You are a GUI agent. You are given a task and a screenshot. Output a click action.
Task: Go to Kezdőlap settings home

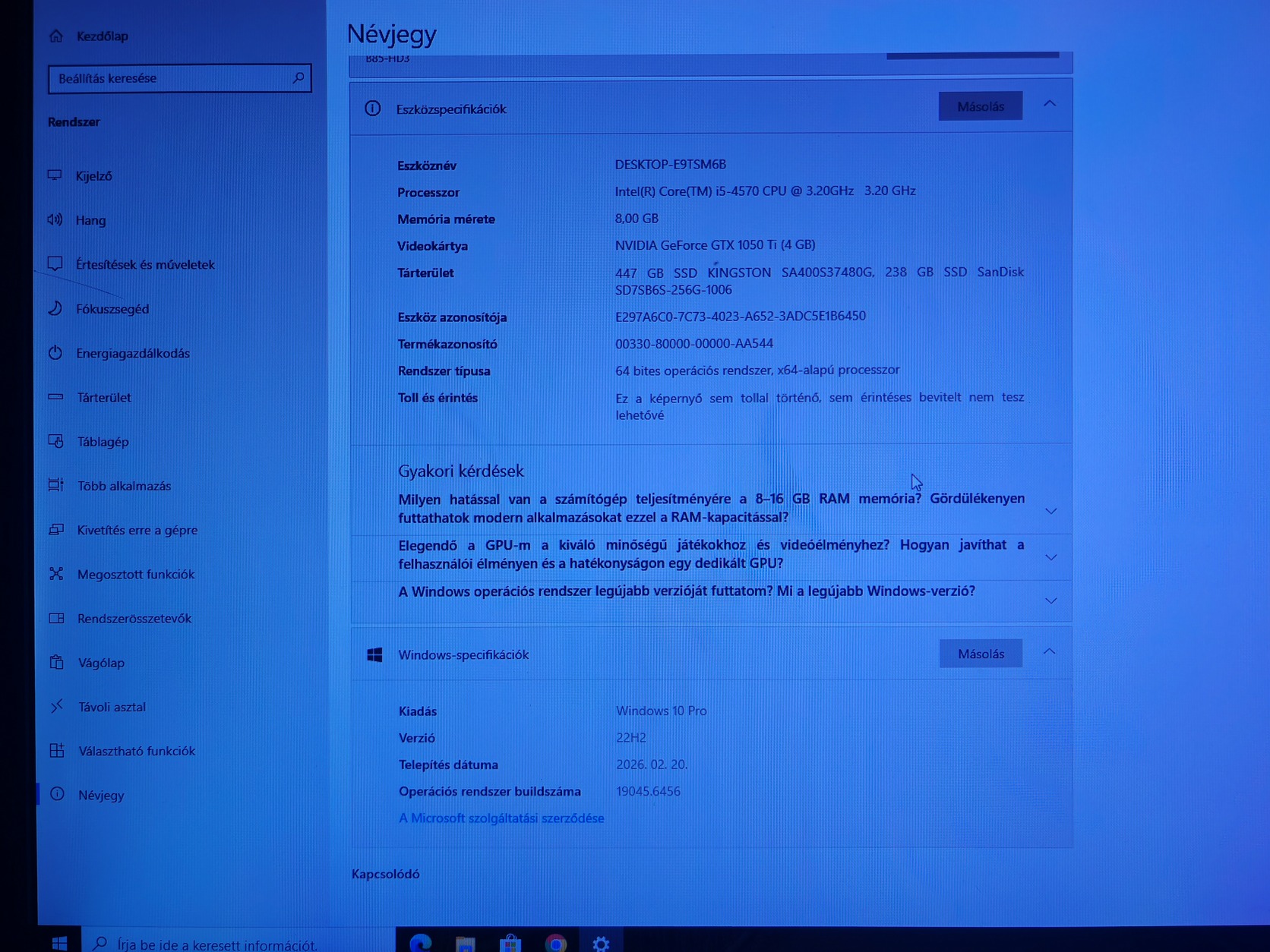pos(102,36)
